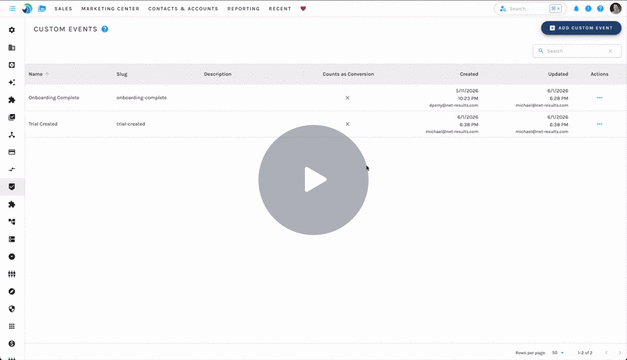Click the conversion X mark for Trial Created
The height and width of the screenshot is (360, 627).
347,124
